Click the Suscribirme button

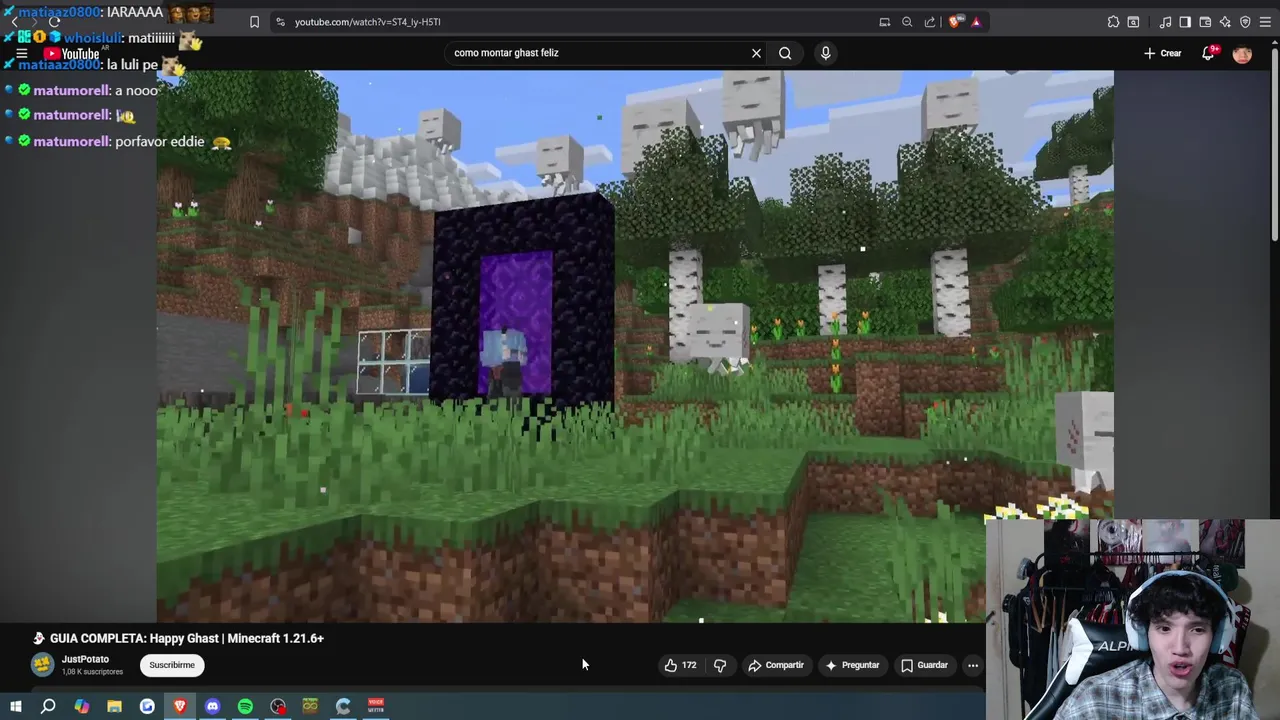click(172, 665)
